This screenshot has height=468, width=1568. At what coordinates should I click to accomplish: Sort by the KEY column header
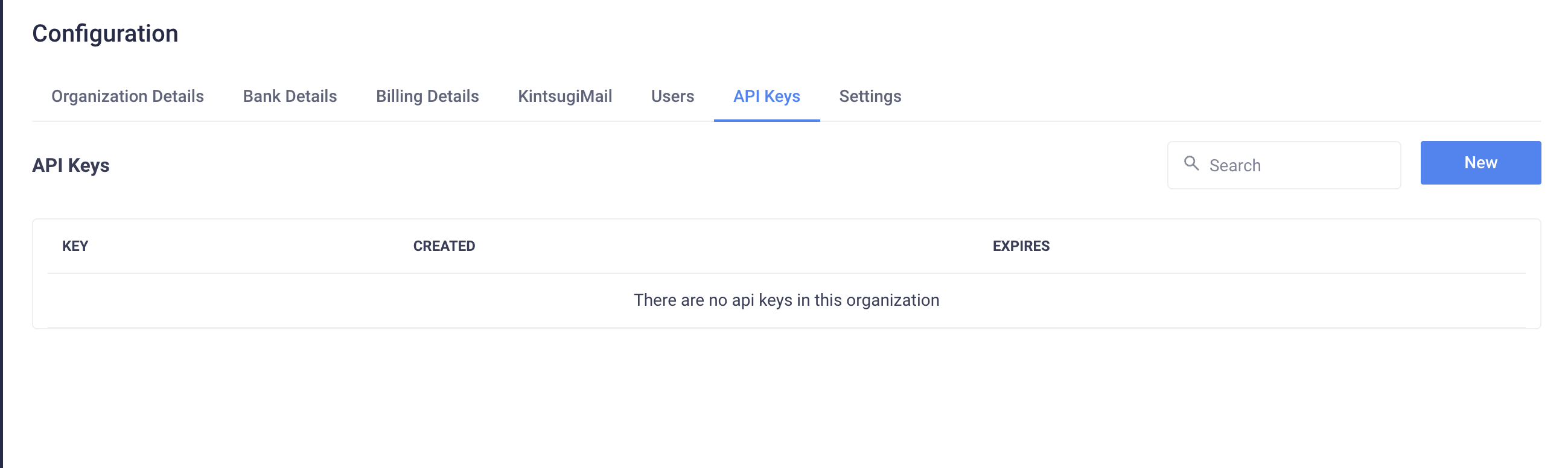[75, 246]
